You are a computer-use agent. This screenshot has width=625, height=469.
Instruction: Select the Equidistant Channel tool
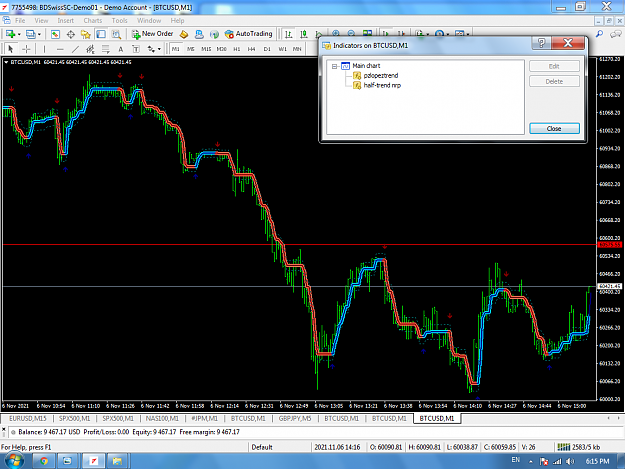point(90,49)
